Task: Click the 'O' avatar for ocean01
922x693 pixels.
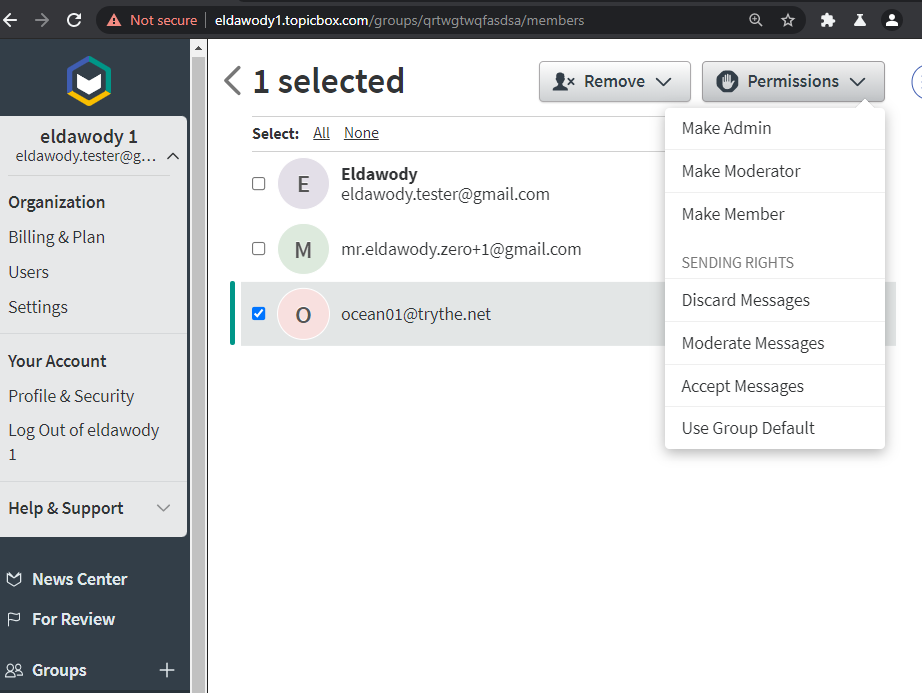Action: (x=303, y=314)
